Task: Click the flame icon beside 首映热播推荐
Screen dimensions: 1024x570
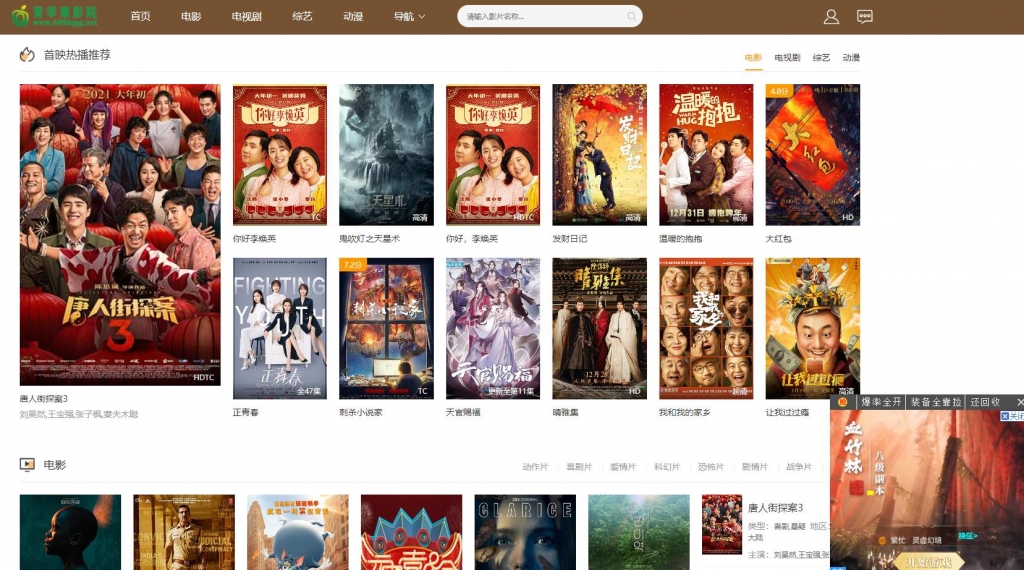Action: click(27, 55)
